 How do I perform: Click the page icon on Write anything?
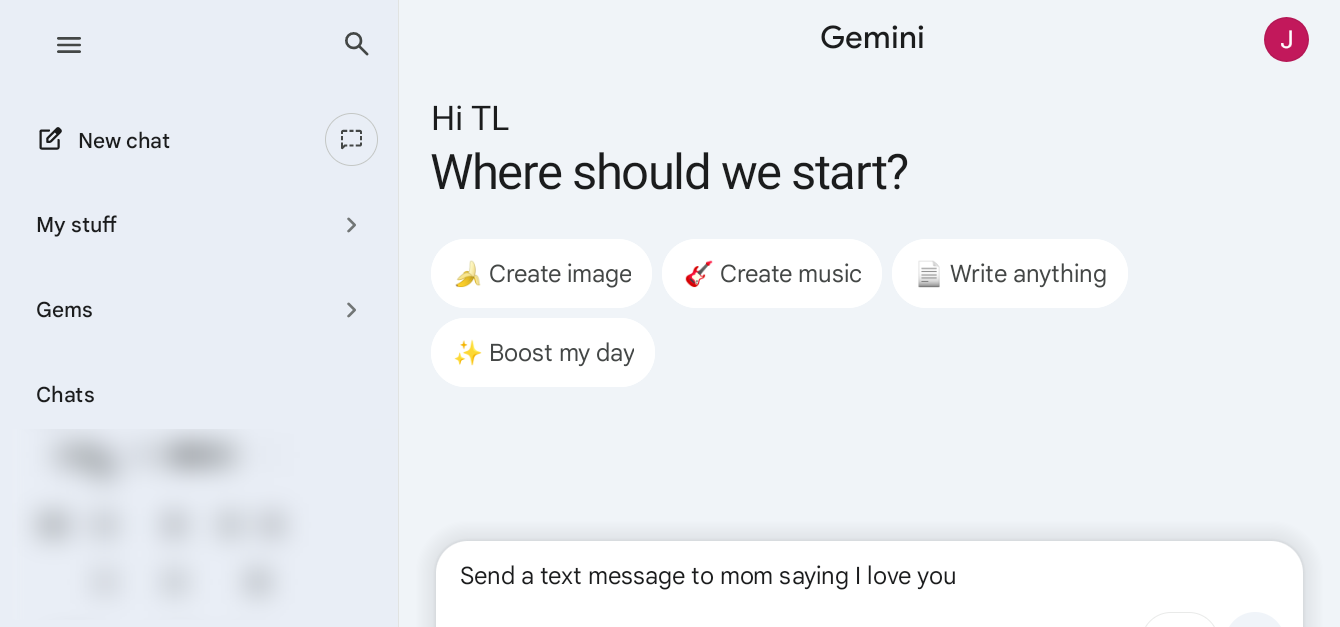point(928,274)
